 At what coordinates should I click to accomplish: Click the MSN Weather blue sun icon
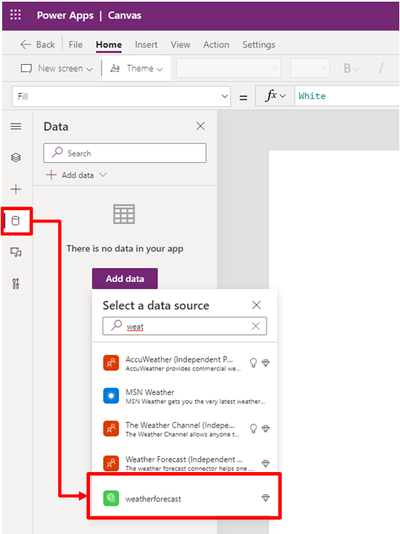[x=111, y=396]
